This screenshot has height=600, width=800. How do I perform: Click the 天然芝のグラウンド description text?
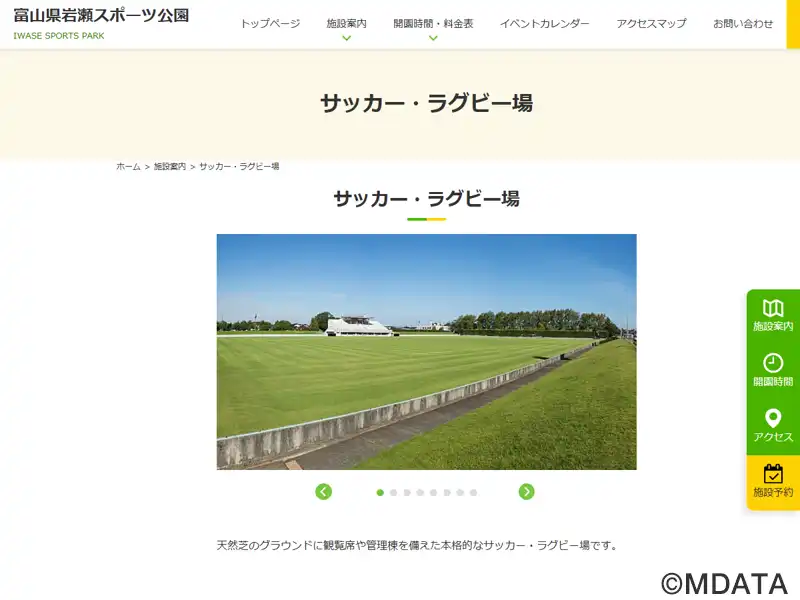(417, 545)
